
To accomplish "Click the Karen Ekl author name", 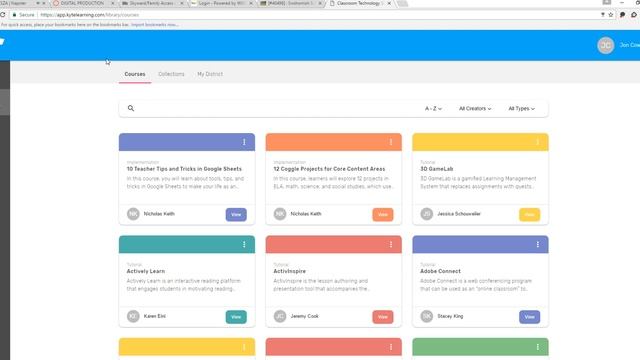I will point(155,316).
